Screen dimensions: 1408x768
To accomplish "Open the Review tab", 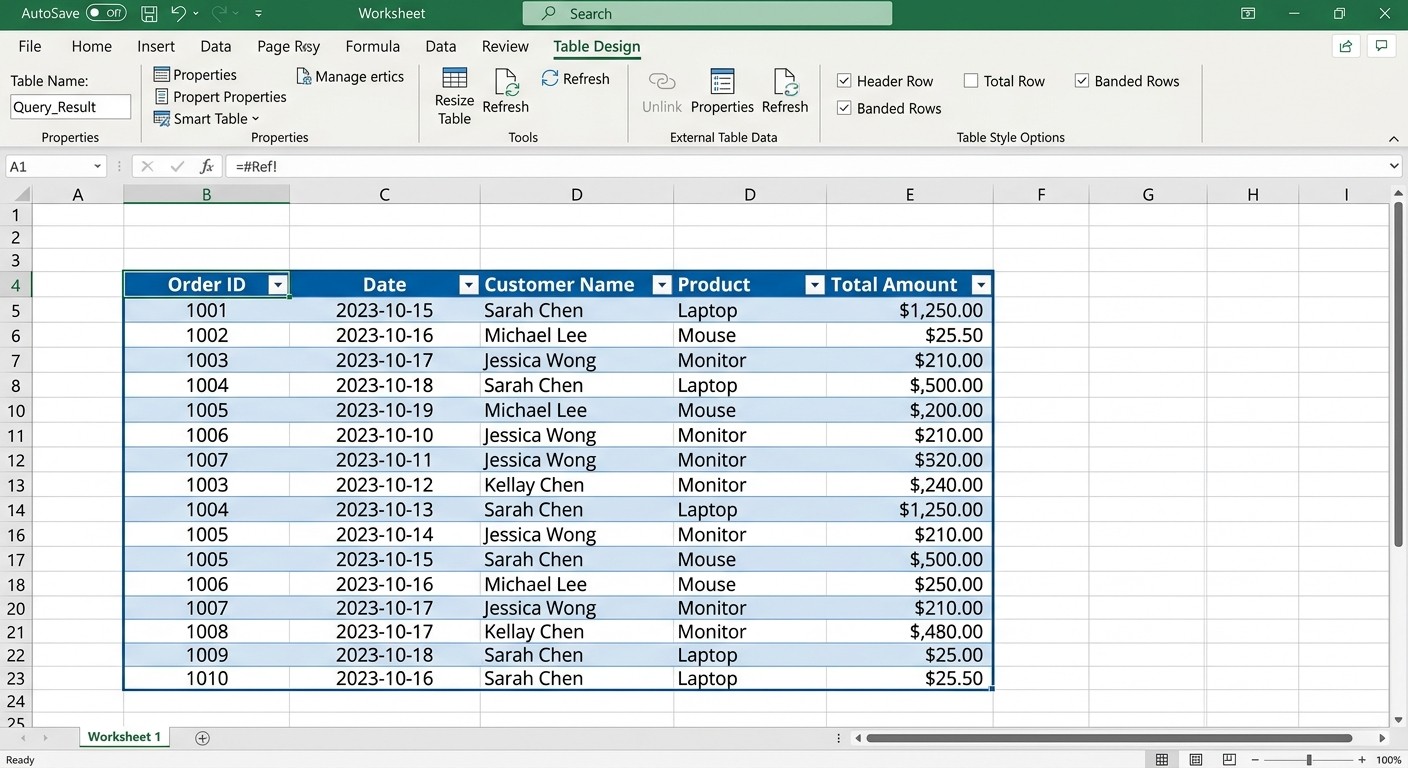I will click(505, 46).
